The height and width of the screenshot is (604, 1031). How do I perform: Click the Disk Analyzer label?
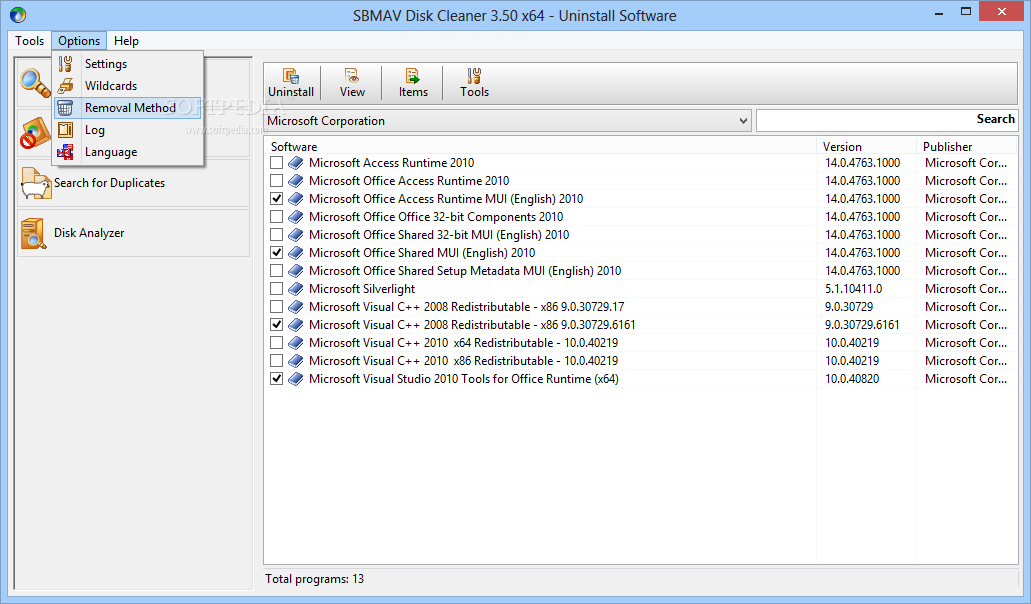[89, 233]
